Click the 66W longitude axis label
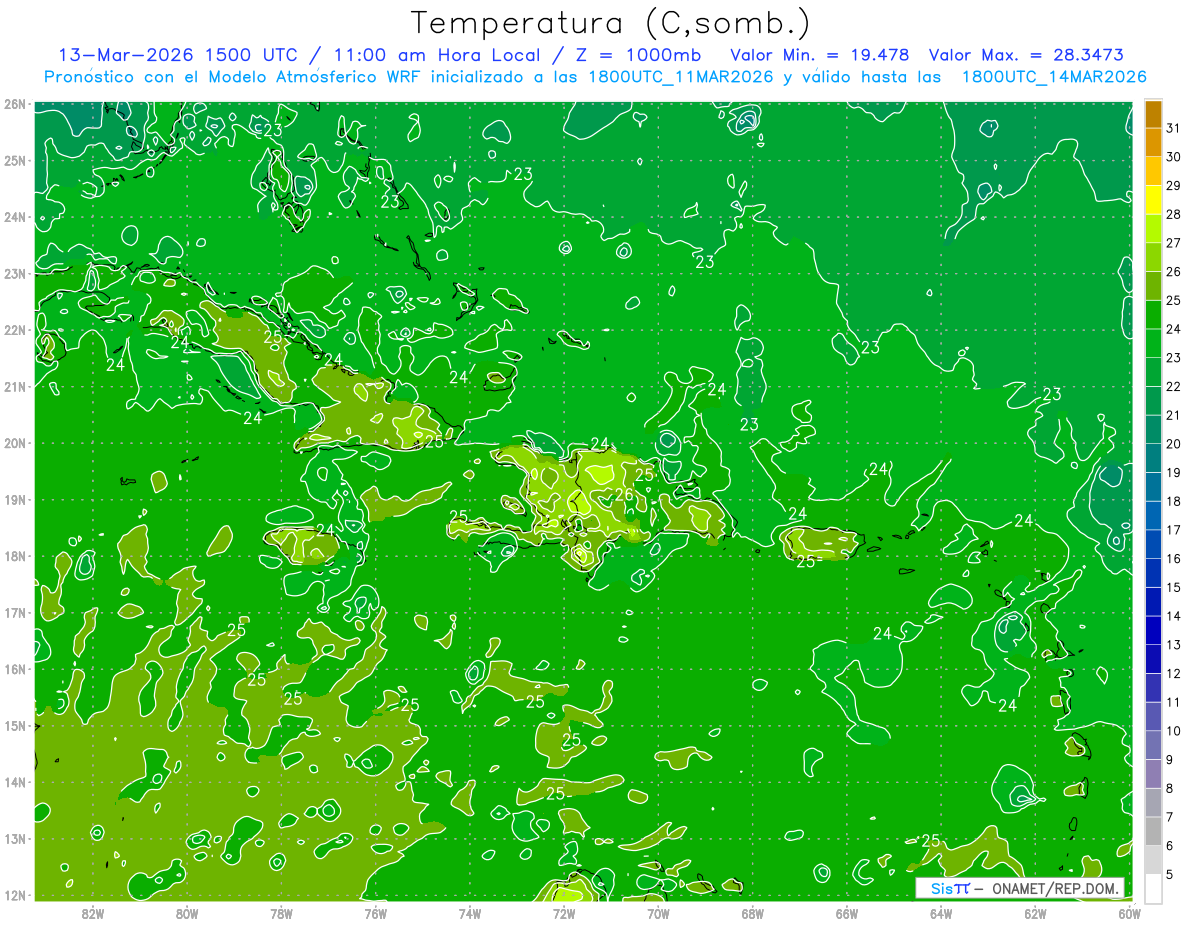This screenshot has width=1200, height=927. (847, 913)
